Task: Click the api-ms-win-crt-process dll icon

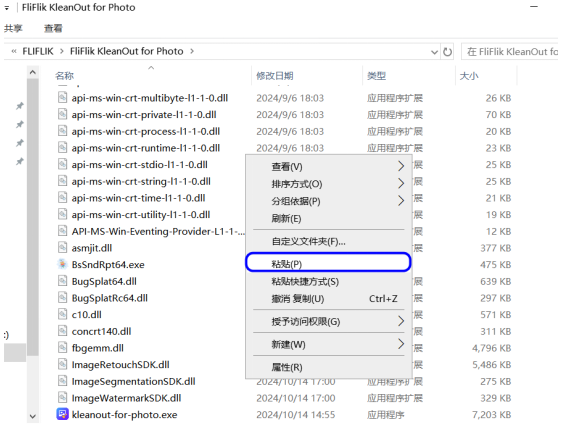Action: tap(62, 131)
